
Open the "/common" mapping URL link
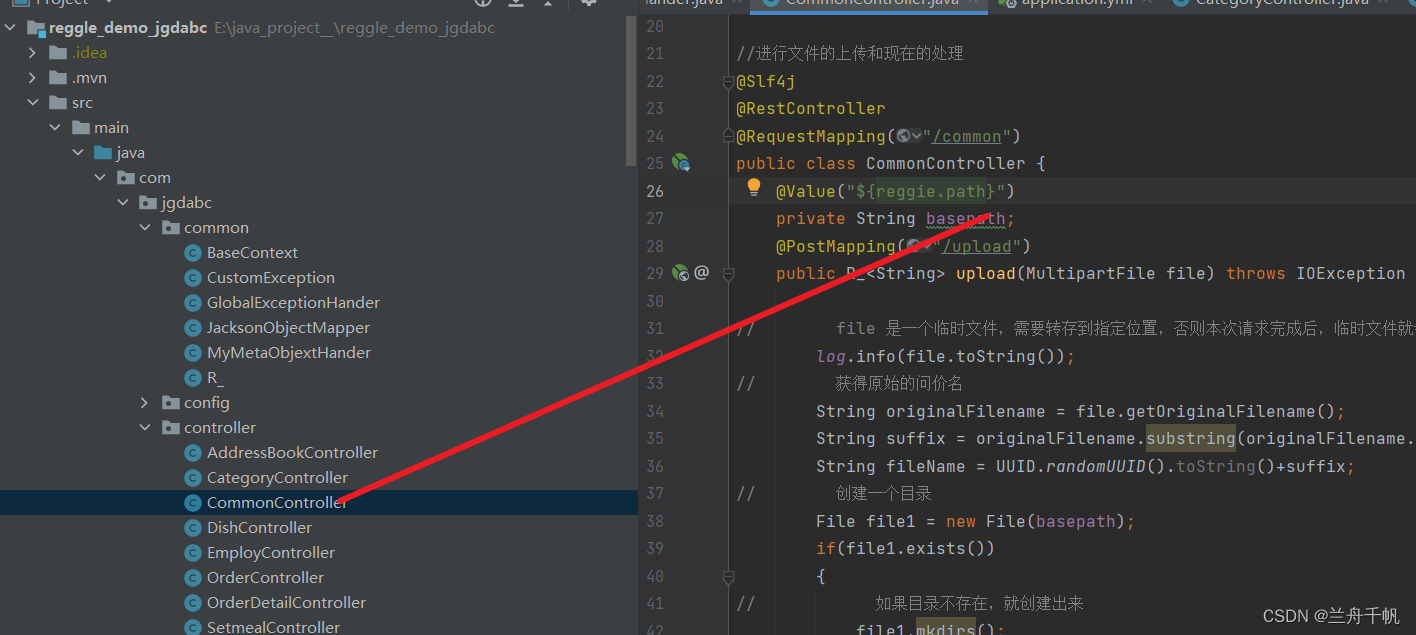point(966,136)
